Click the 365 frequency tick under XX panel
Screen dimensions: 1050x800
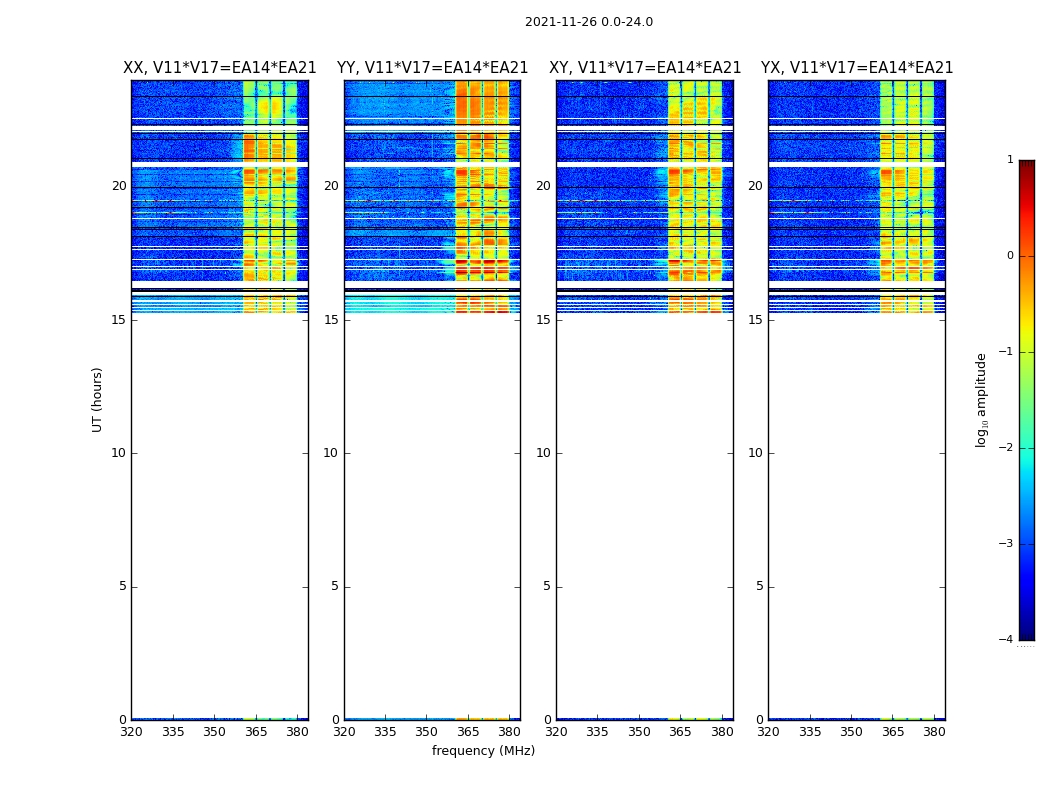click(256, 732)
